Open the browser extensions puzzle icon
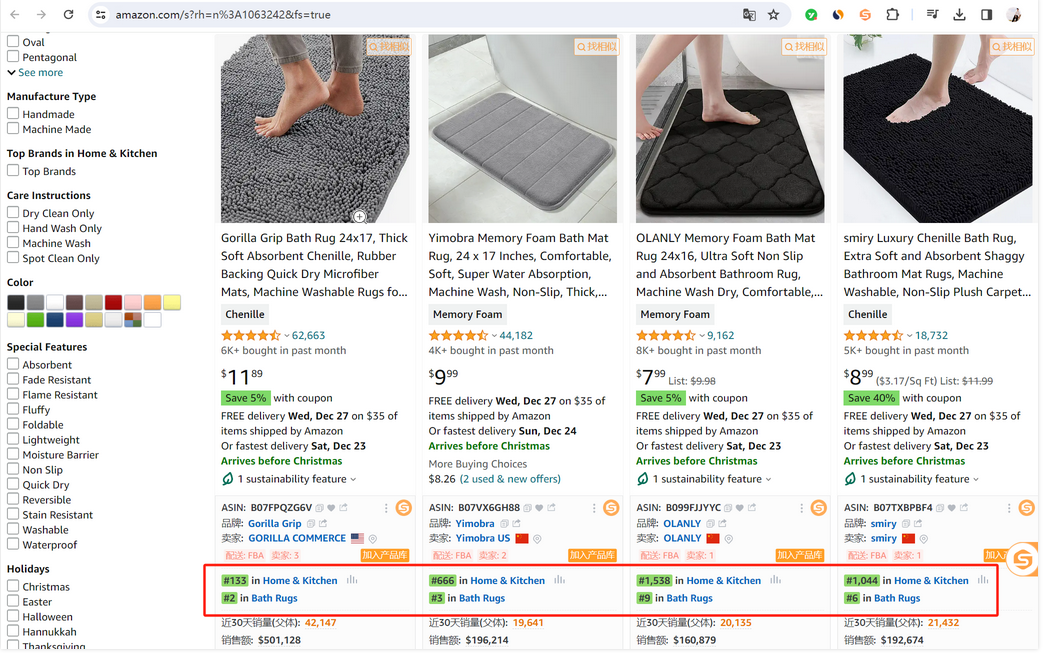 pyautogui.click(x=892, y=15)
